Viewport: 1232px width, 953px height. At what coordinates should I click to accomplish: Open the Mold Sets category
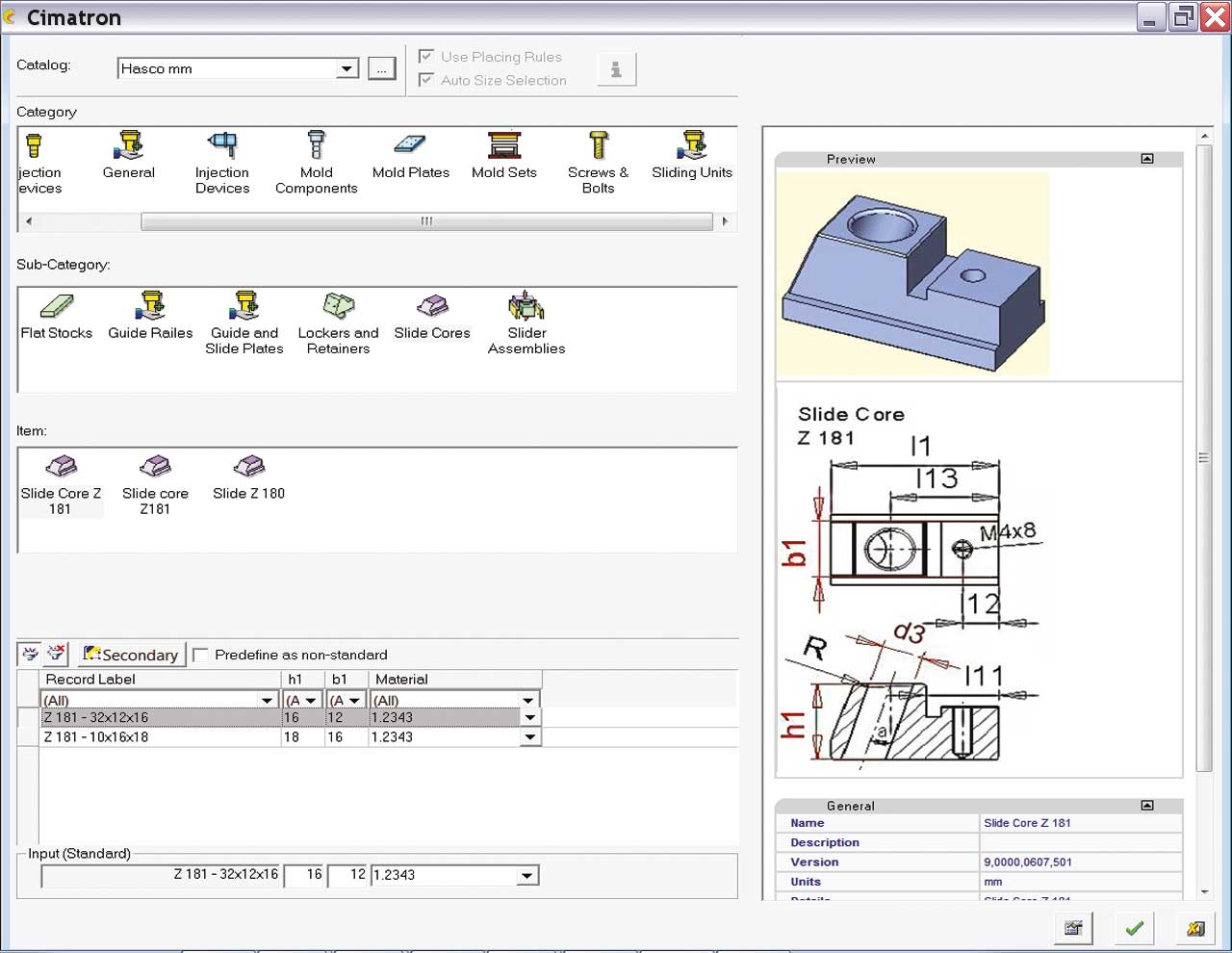click(x=503, y=146)
